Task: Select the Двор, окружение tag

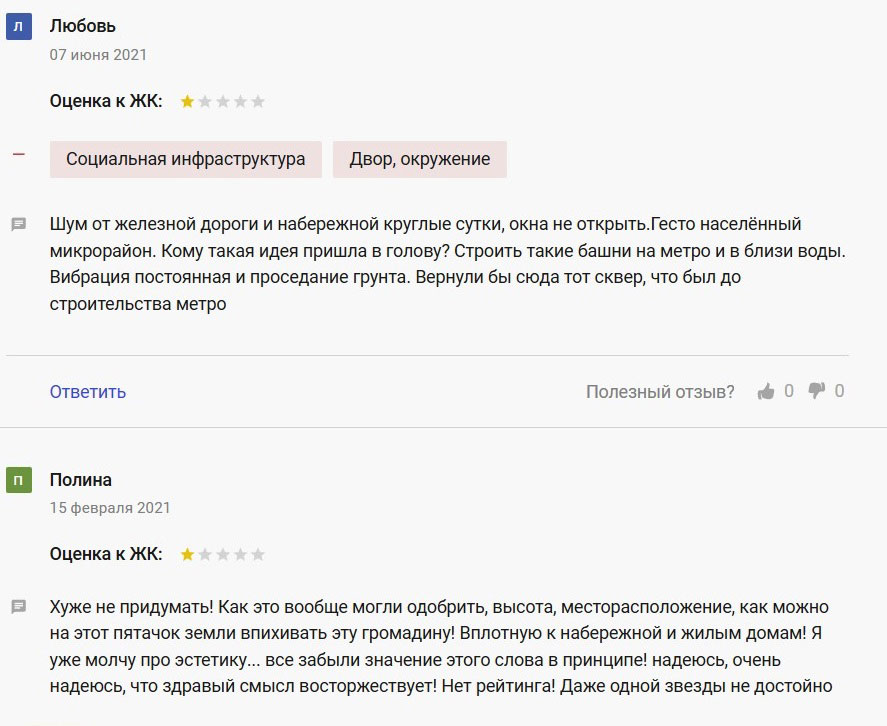Action: [420, 159]
